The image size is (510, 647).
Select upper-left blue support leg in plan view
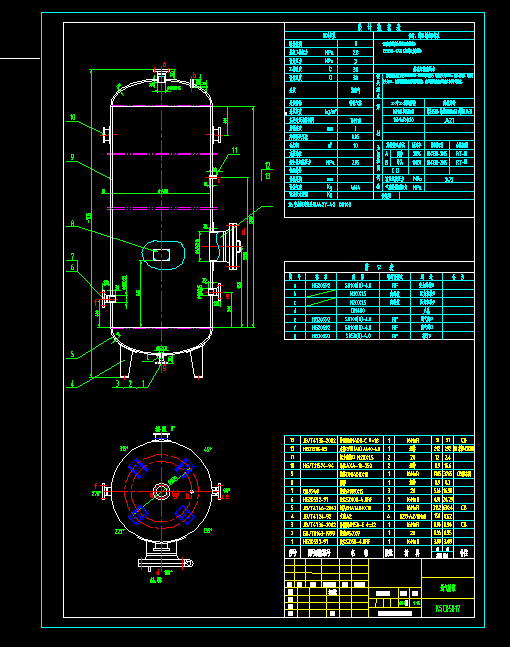138,468
